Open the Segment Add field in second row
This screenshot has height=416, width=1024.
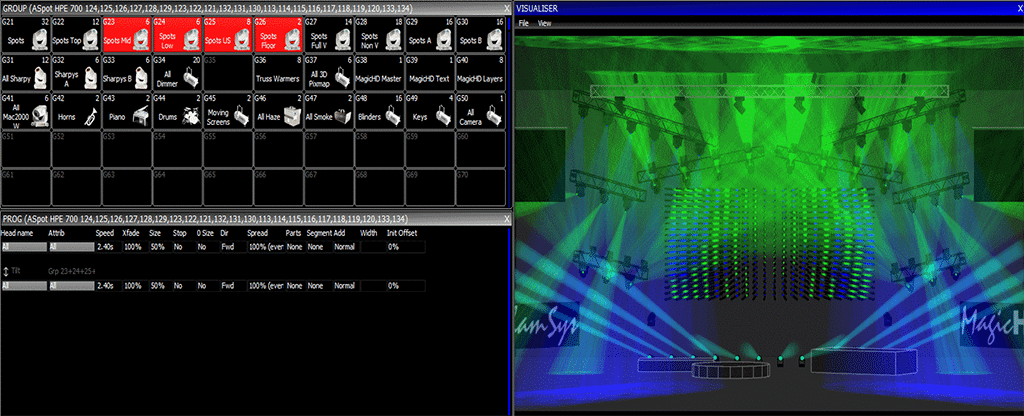tap(318, 286)
